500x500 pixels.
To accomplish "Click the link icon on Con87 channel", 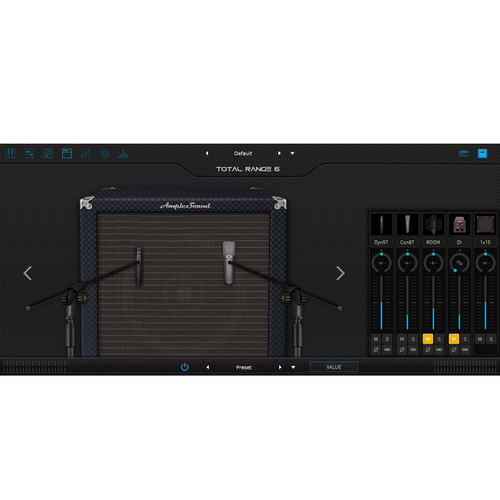I will click(x=413, y=350).
